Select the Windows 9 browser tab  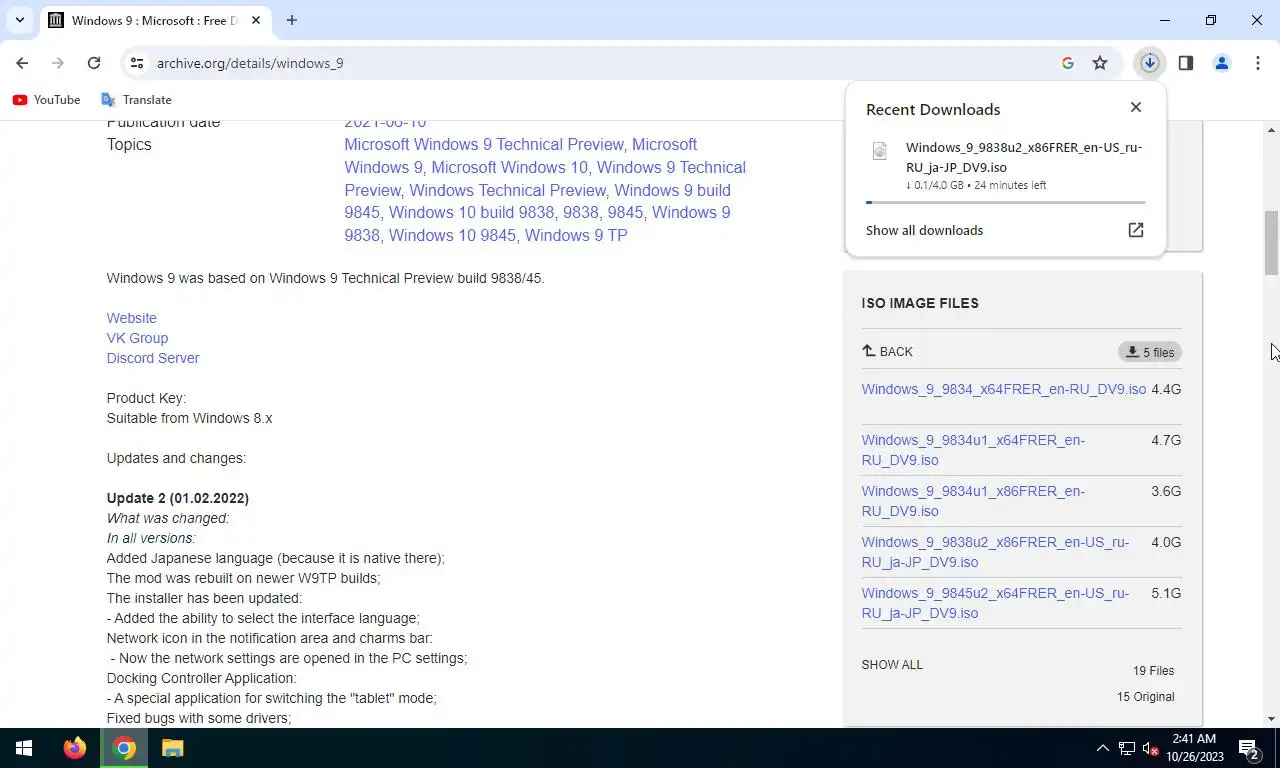click(155, 21)
